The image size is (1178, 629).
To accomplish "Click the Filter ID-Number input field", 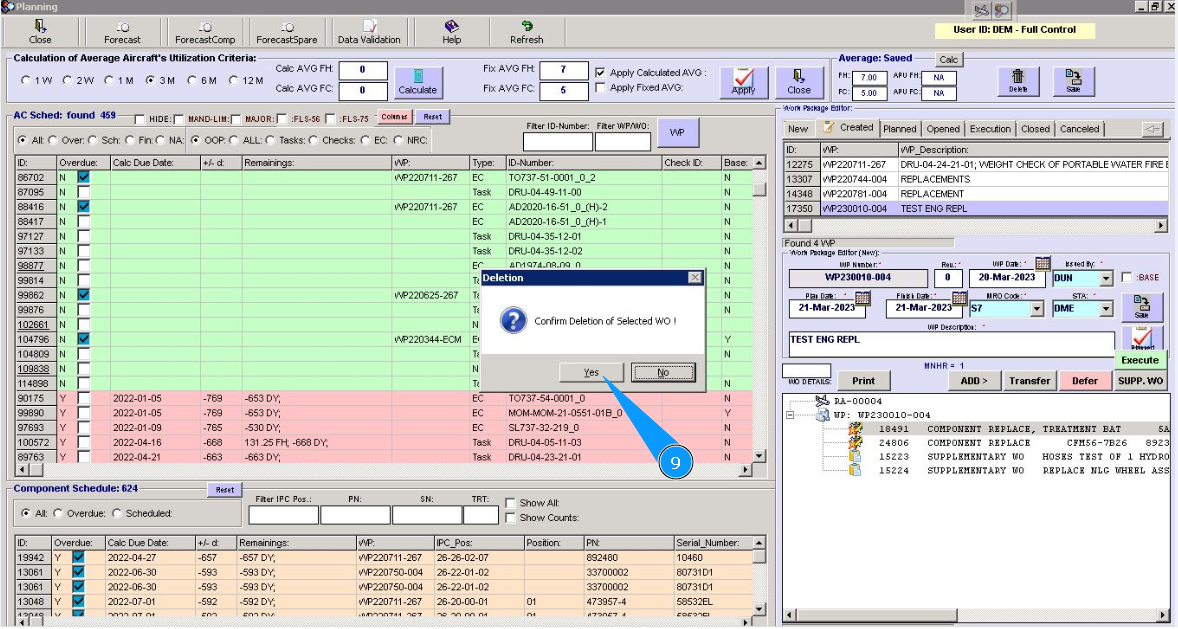I will (x=557, y=141).
